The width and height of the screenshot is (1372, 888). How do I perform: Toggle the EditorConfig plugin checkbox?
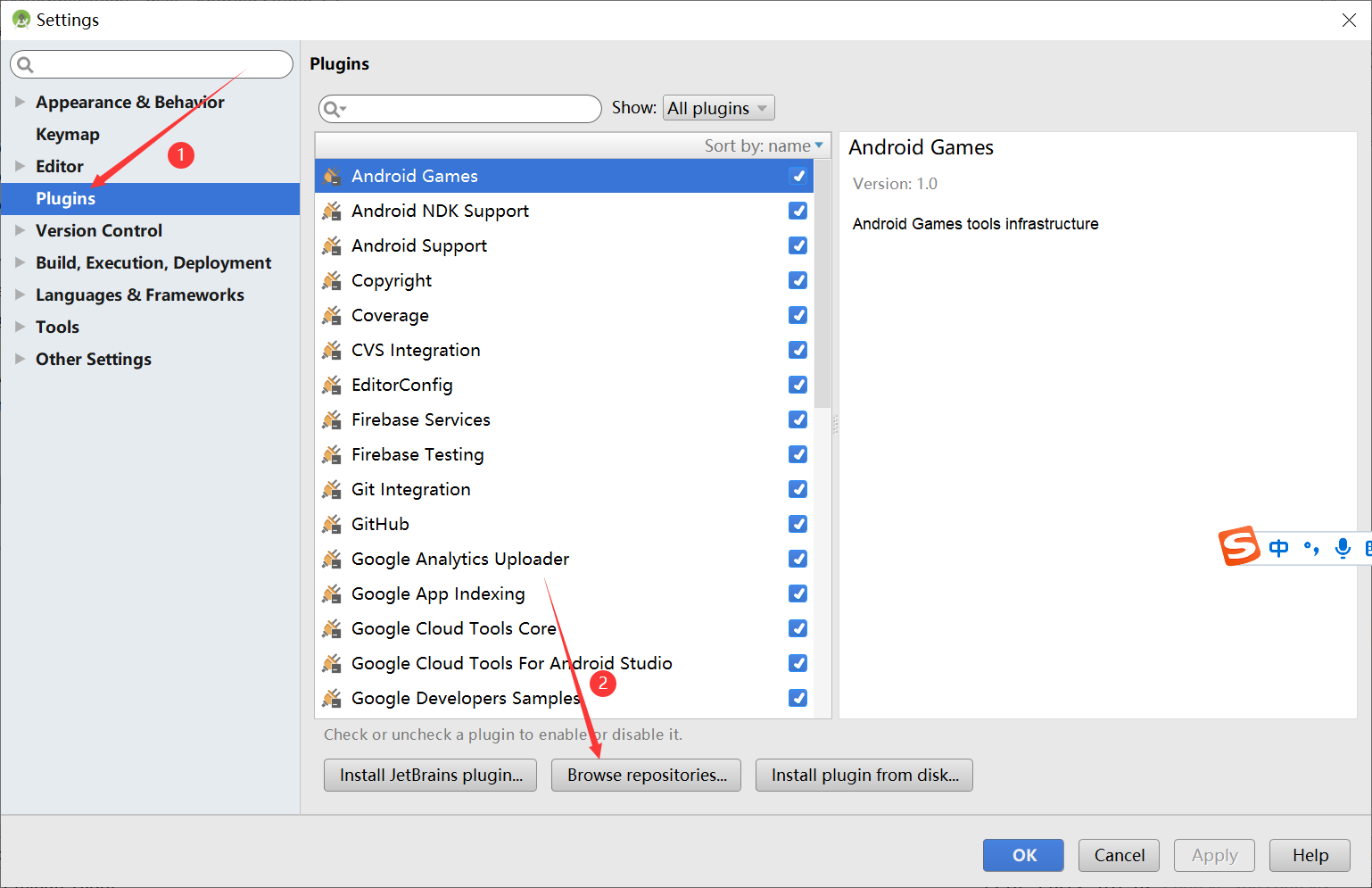pos(798,385)
